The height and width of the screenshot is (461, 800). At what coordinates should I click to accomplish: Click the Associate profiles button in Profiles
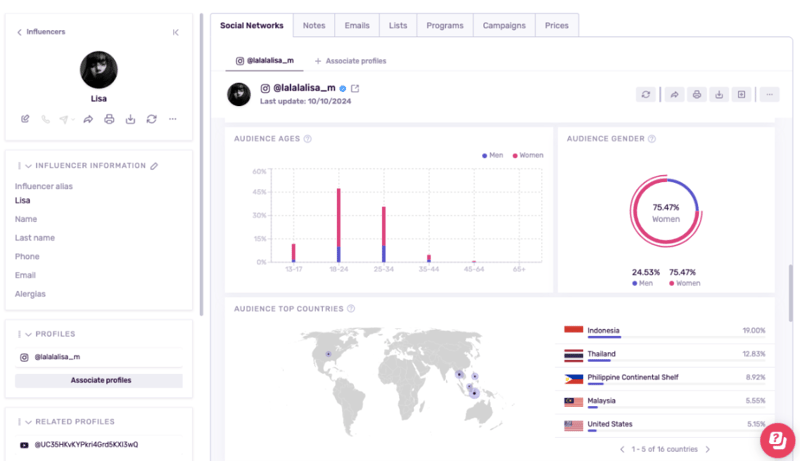click(x=99, y=380)
